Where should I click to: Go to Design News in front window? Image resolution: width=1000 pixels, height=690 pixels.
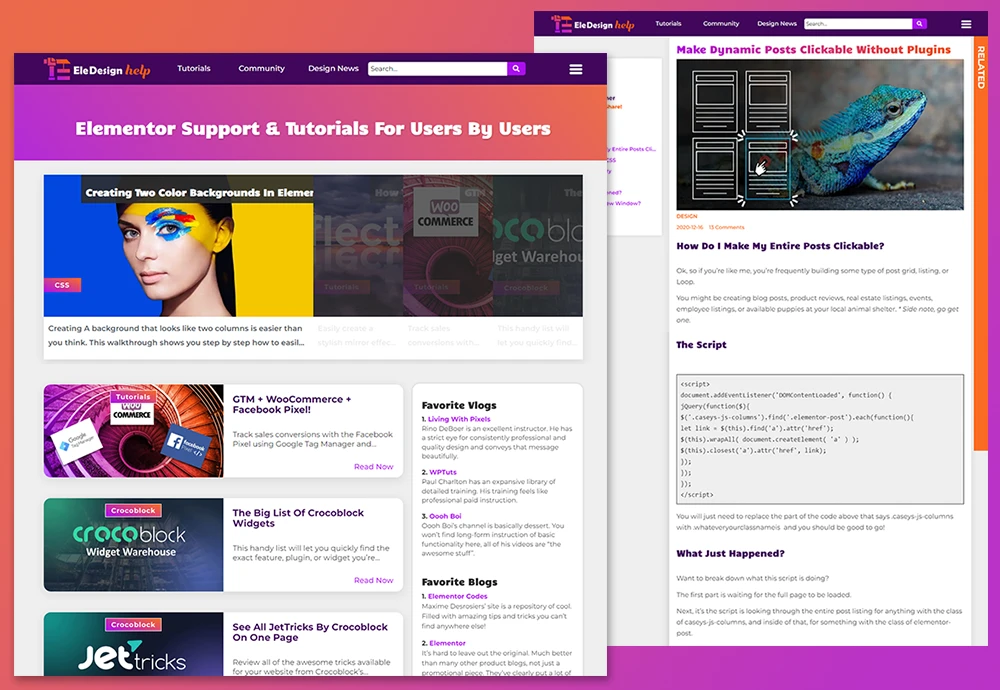click(x=333, y=69)
